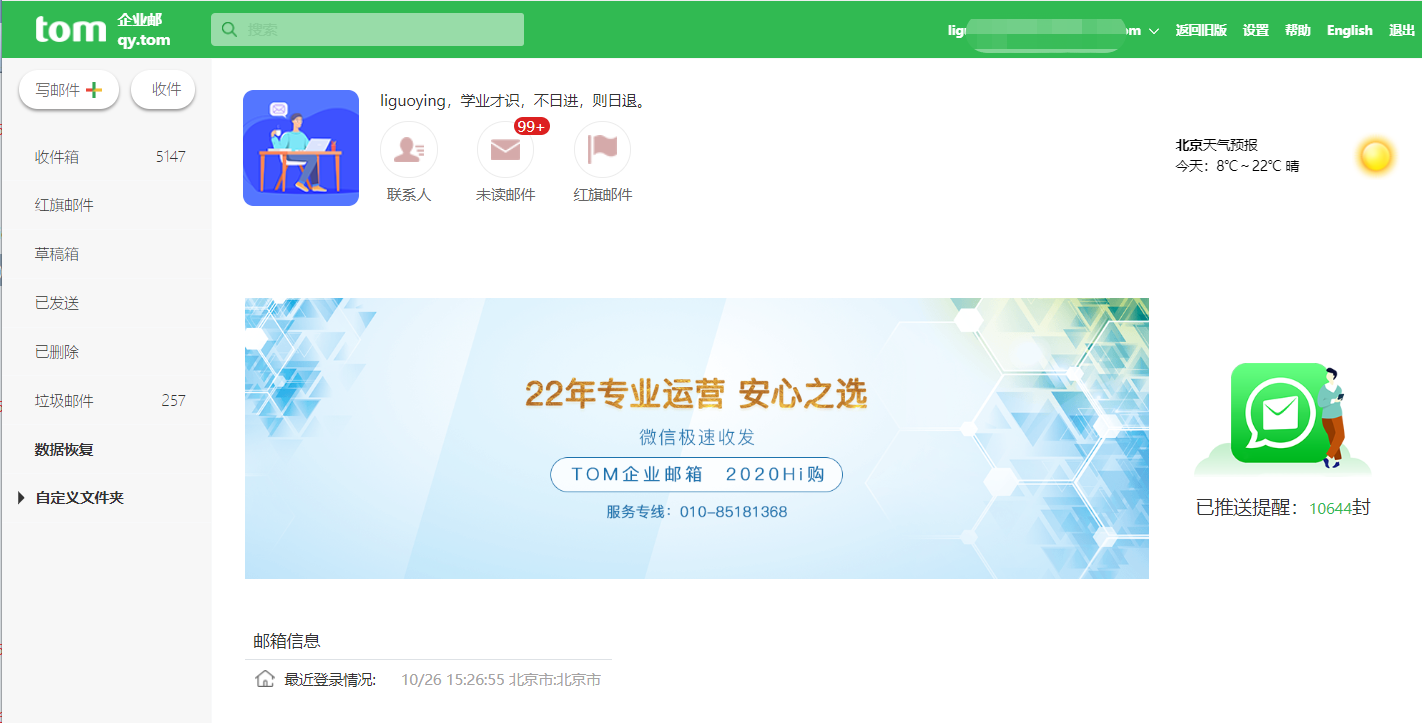This screenshot has width=1422, height=723.
Task: Open the 联系人 contacts icon
Action: tap(409, 148)
